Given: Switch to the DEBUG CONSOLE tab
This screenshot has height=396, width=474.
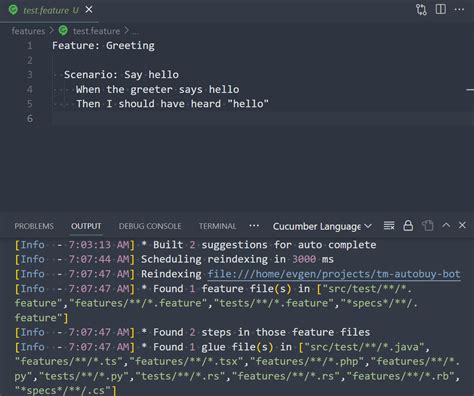Looking at the screenshot, I should (150, 226).
